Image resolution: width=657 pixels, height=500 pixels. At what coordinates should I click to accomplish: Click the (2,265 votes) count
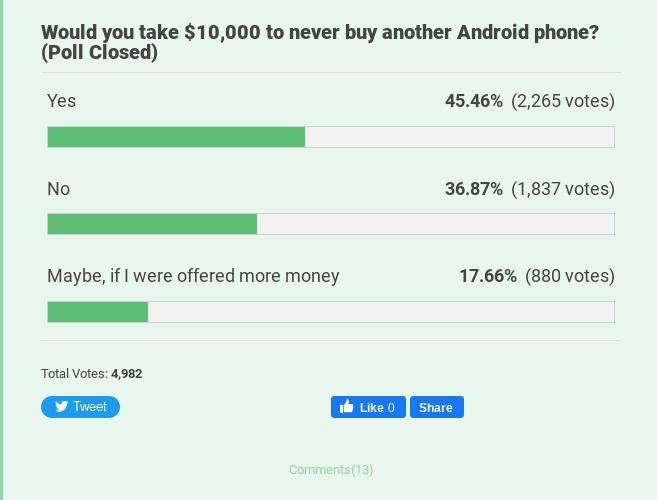pyautogui.click(x=563, y=101)
